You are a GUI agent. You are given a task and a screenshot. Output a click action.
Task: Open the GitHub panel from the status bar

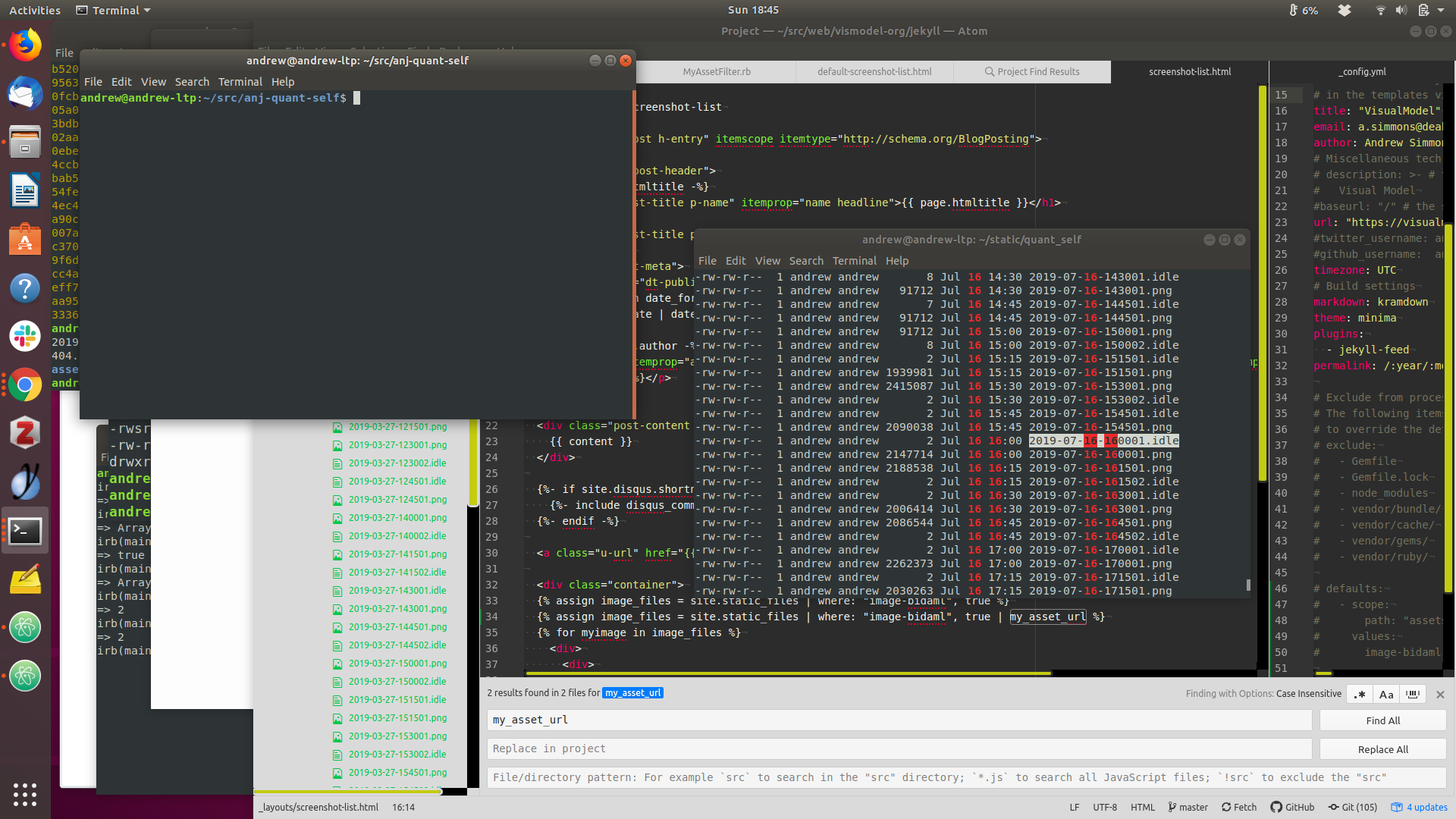coord(1292,807)
